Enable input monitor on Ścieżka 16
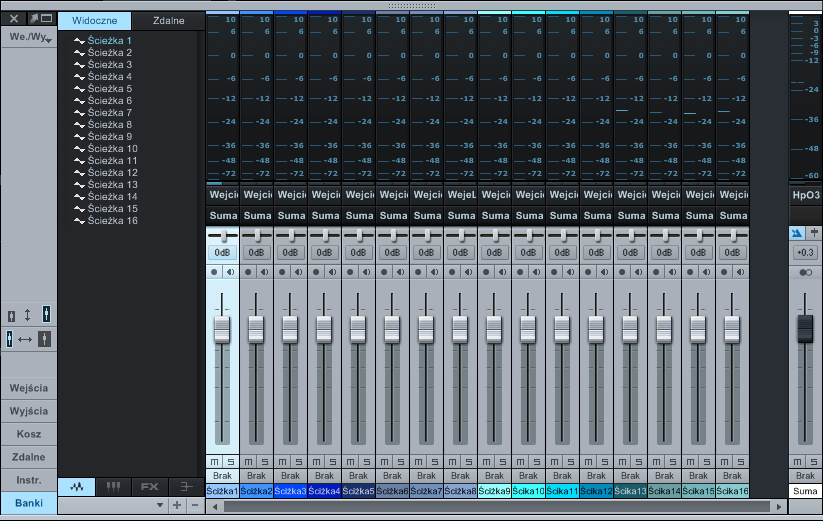 [740, 272]
